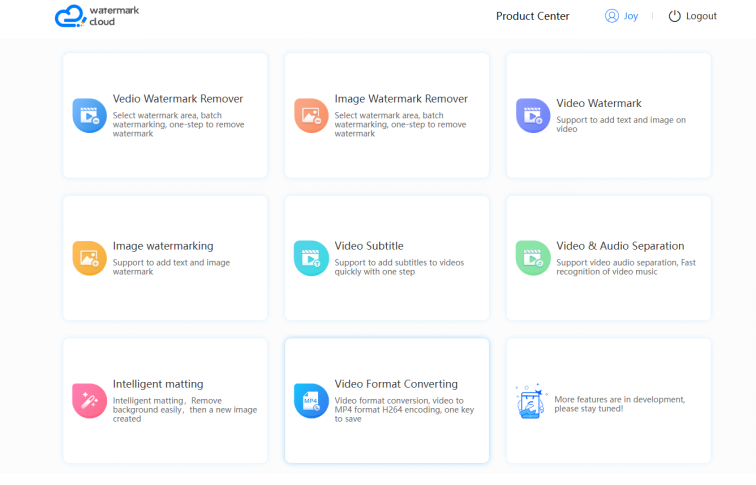This screenshot has width=756, height=485.
Task: Click 'Support to add text and image watermark'
Action: click(x=171, y=267)
